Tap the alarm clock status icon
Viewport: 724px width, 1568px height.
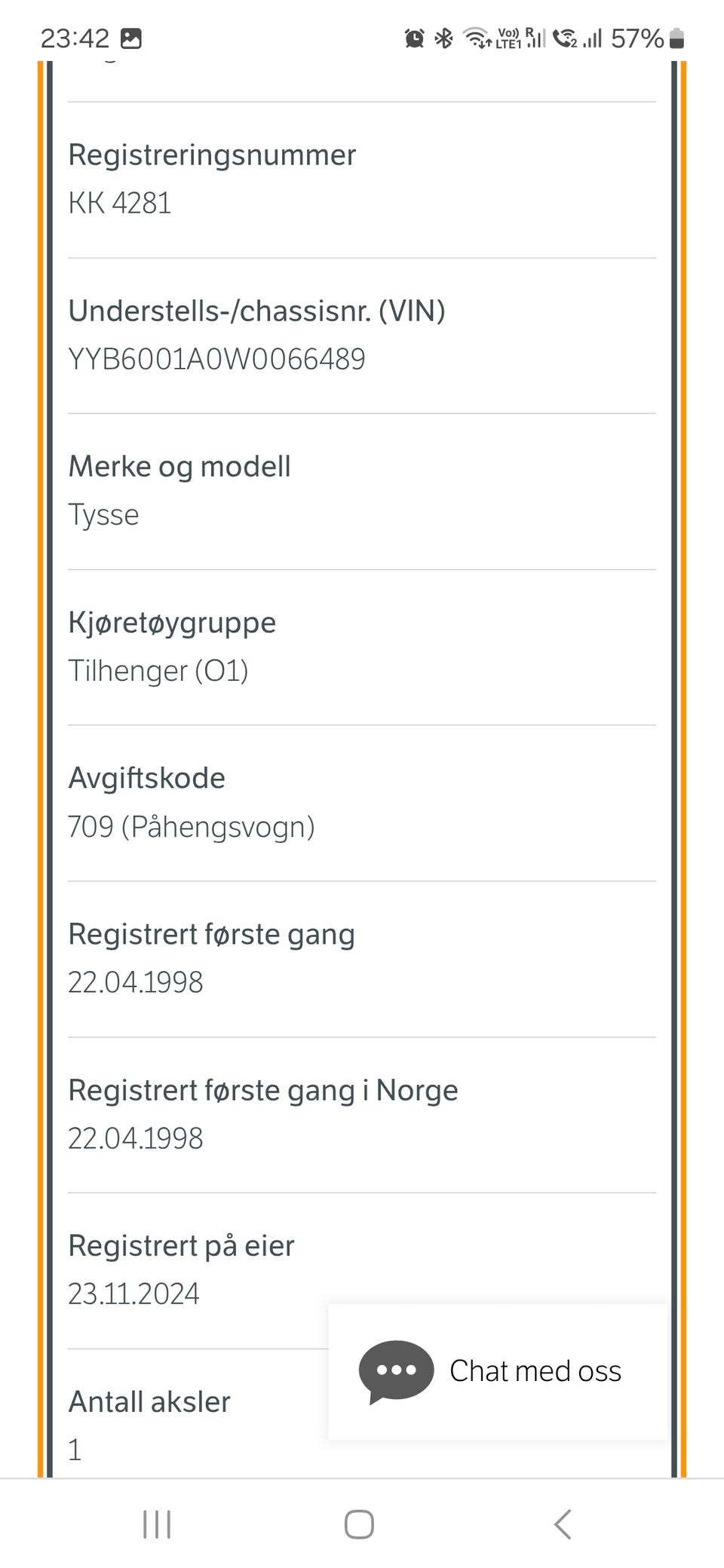pos(414,38)
